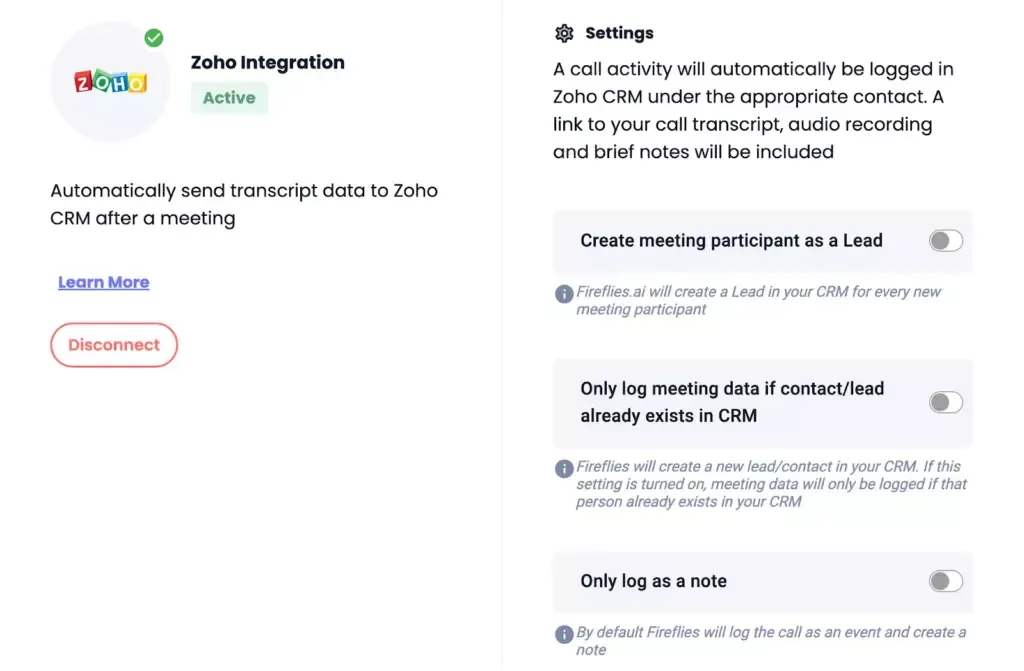Click the transcript data description text

(243, 204)
